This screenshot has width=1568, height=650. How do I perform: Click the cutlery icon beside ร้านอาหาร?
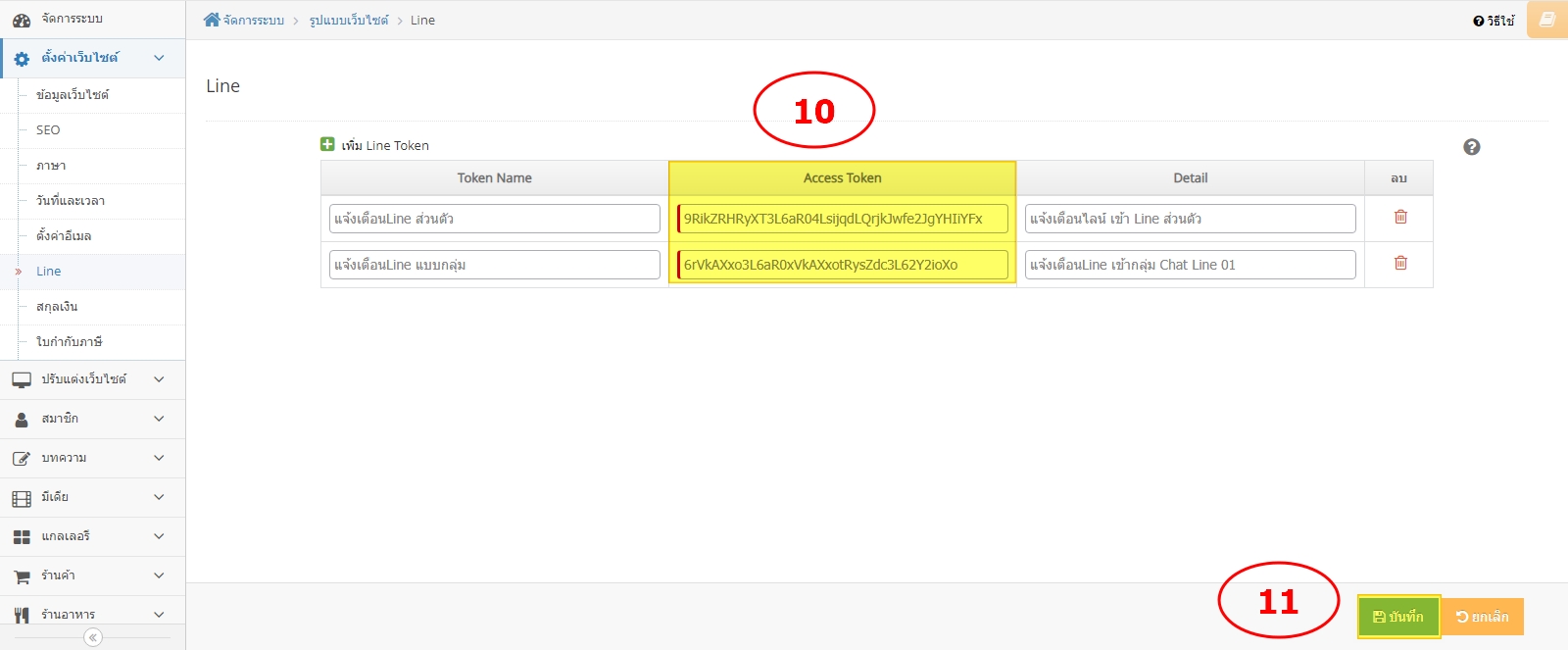tap(22, 616)
